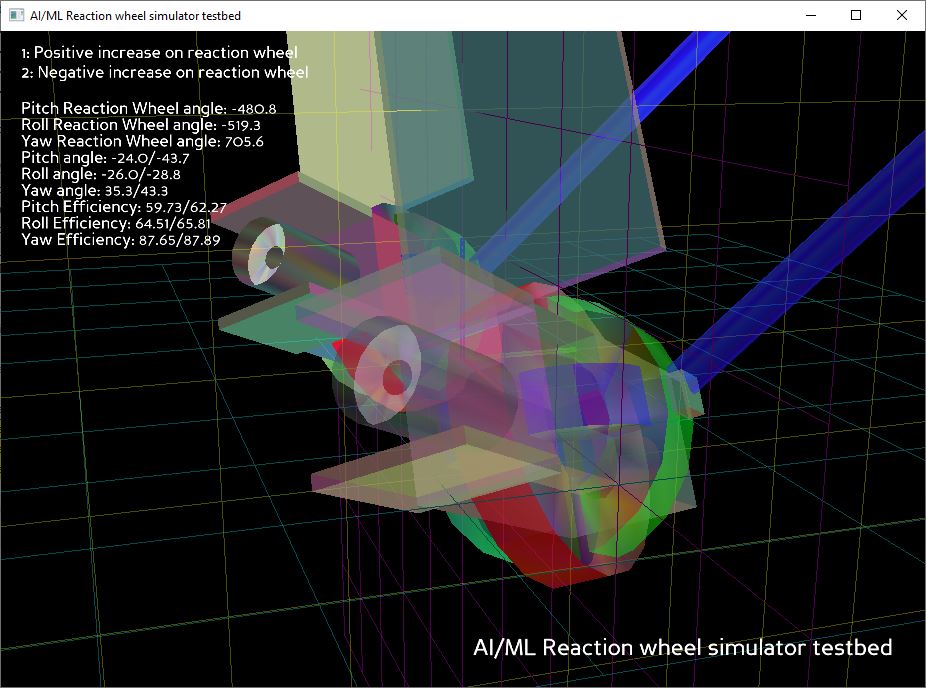Click the large white ring at model center
The image size is (926, 688).
click(x=386, y=365)
